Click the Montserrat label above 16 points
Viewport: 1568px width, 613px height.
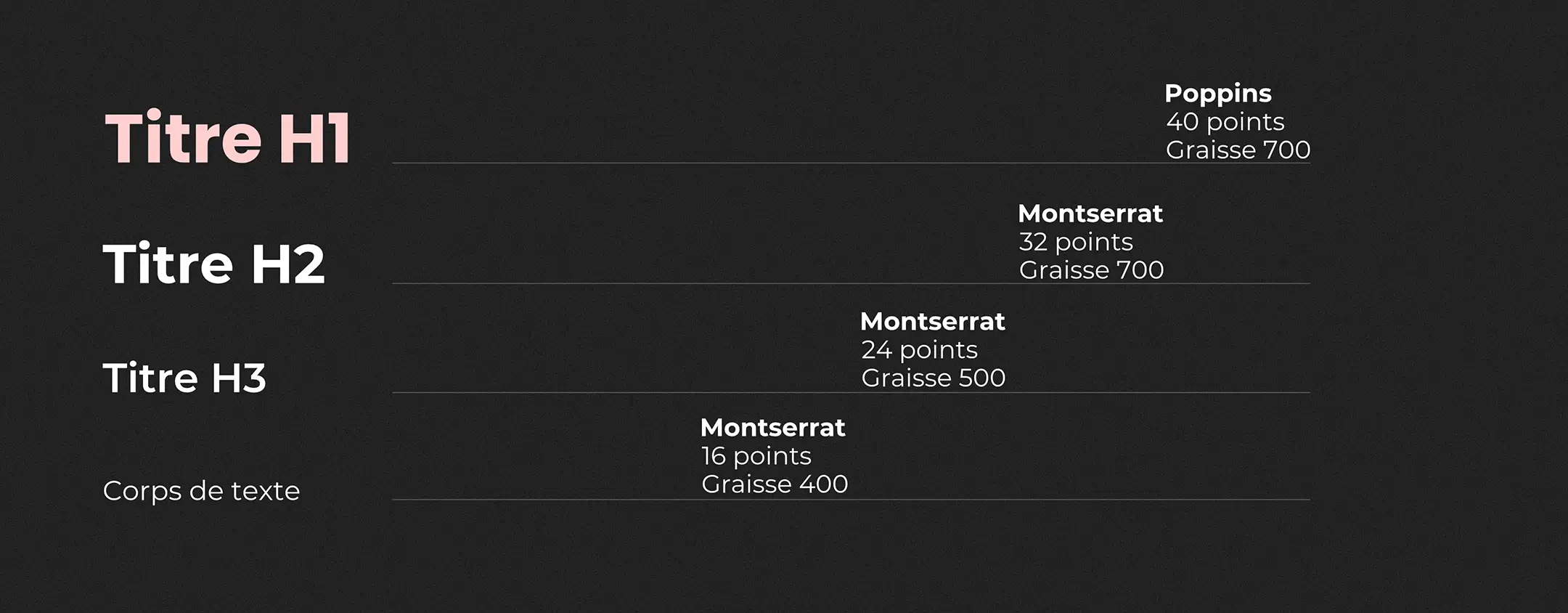pos(772,428)
